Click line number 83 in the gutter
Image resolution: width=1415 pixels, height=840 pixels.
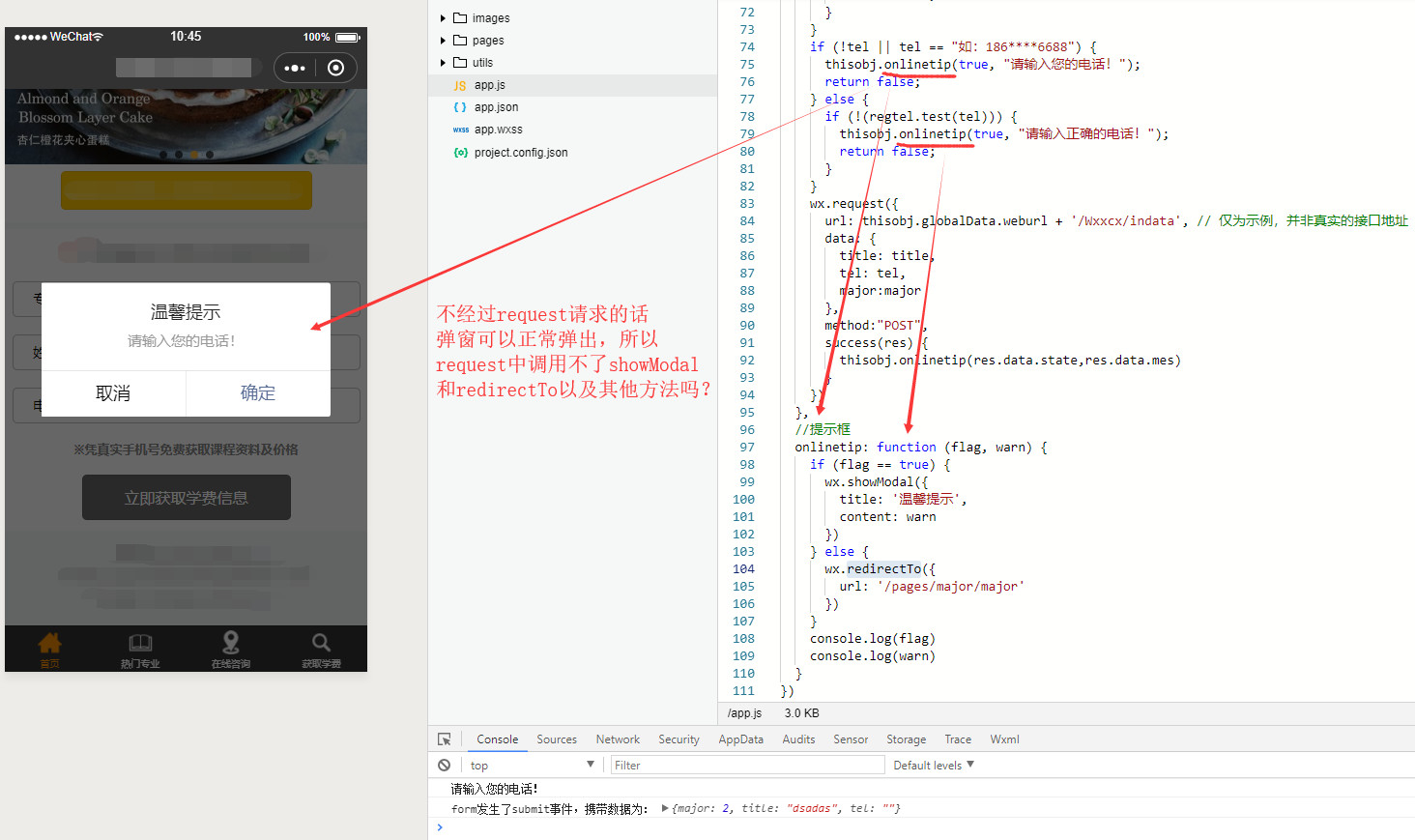pyautogui.click(x=747, y=204)
